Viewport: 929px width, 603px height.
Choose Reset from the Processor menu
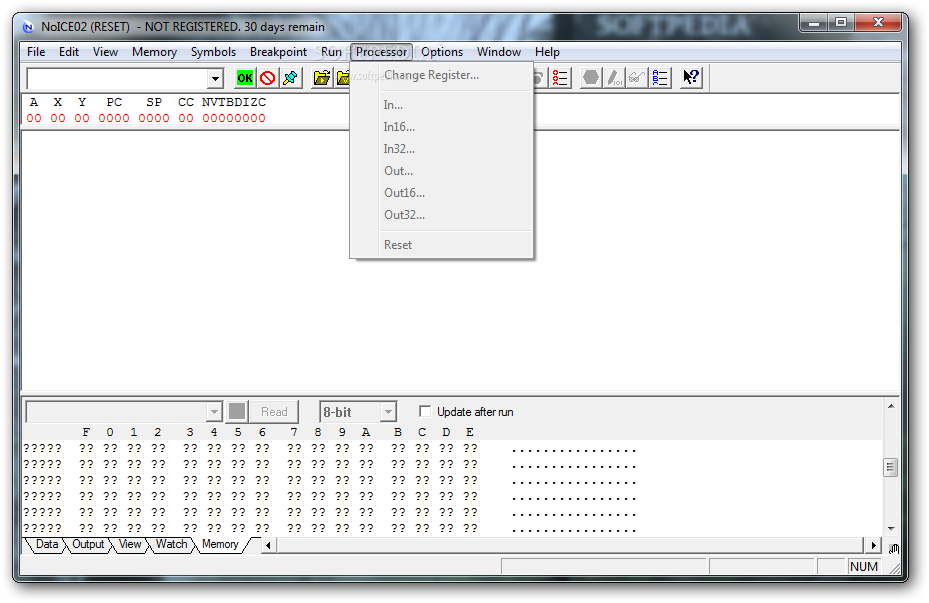click(x=441, y=245)
